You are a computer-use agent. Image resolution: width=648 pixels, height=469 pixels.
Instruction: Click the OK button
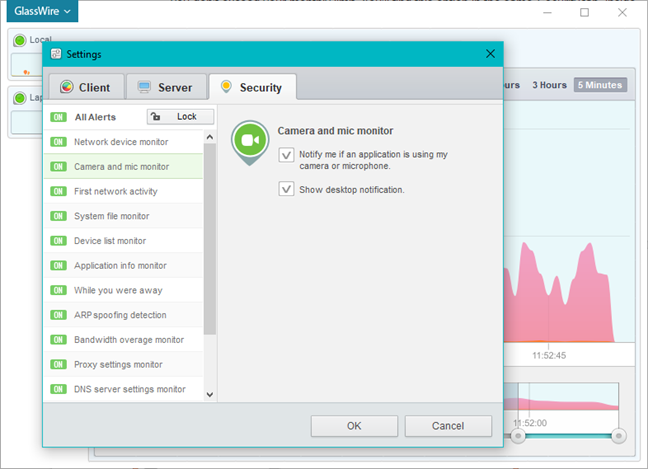click(354, 426)
